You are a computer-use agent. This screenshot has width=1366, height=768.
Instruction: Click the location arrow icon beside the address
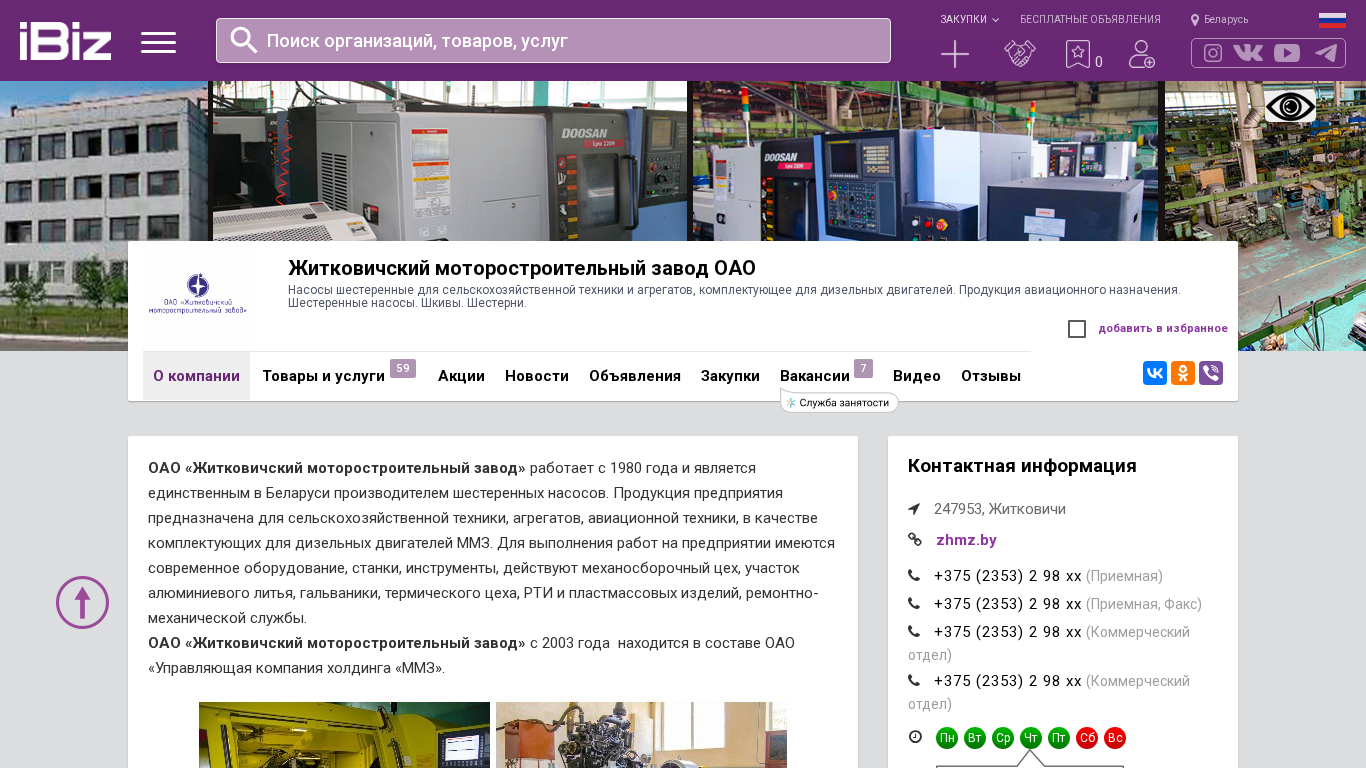[914, 509]
